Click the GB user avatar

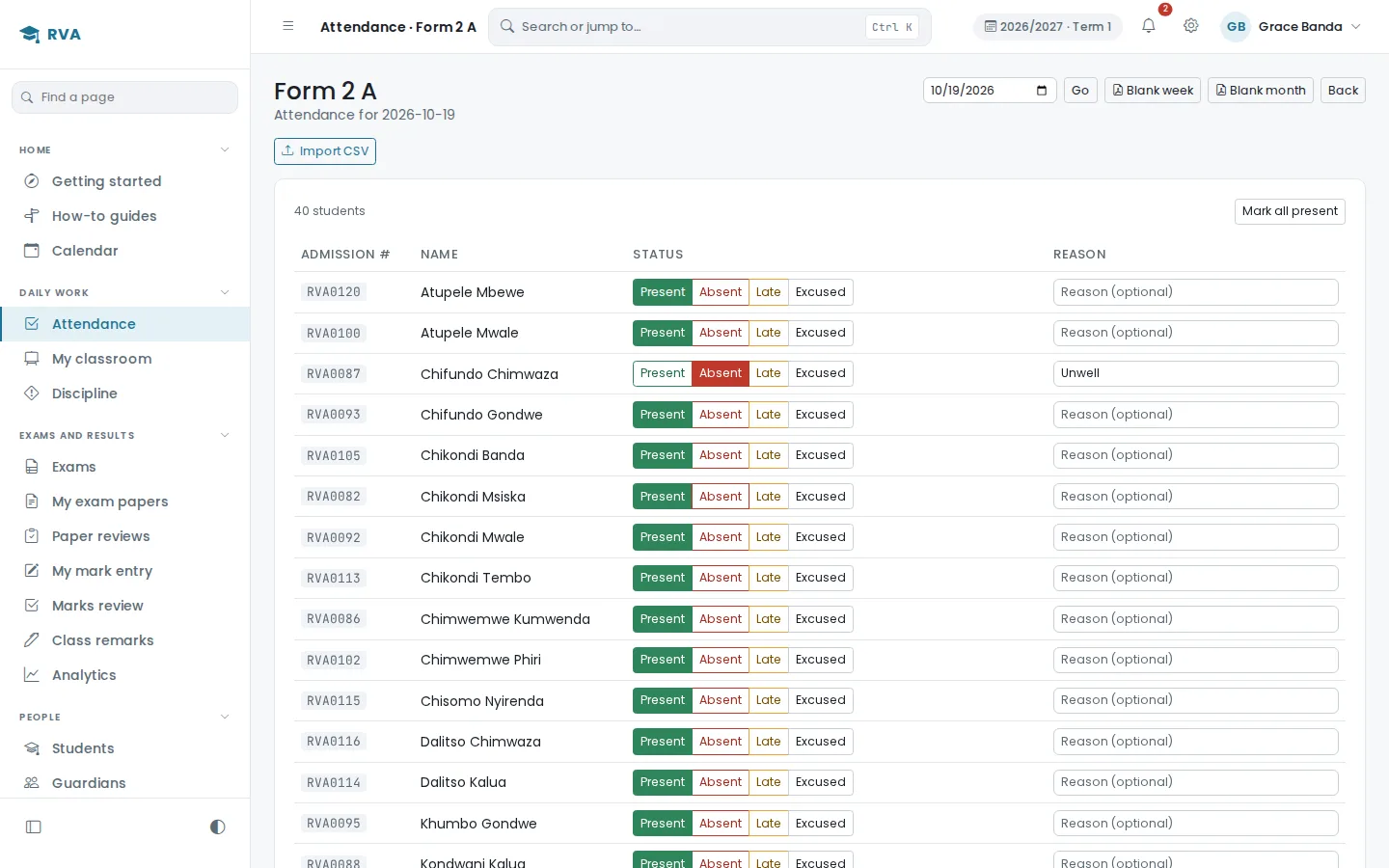tap(1236, 27)
